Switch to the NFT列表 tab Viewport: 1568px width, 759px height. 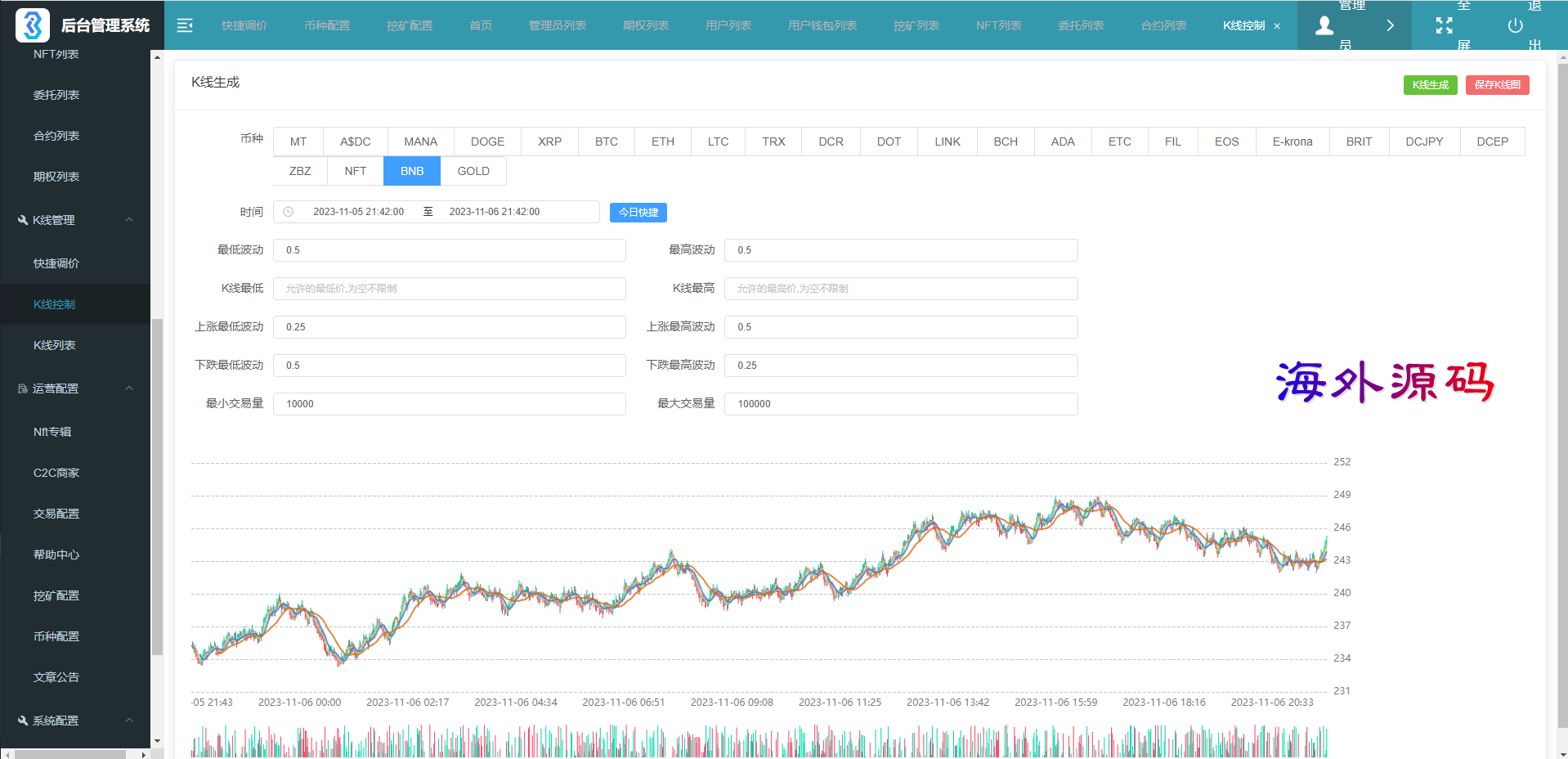point(999,25)
